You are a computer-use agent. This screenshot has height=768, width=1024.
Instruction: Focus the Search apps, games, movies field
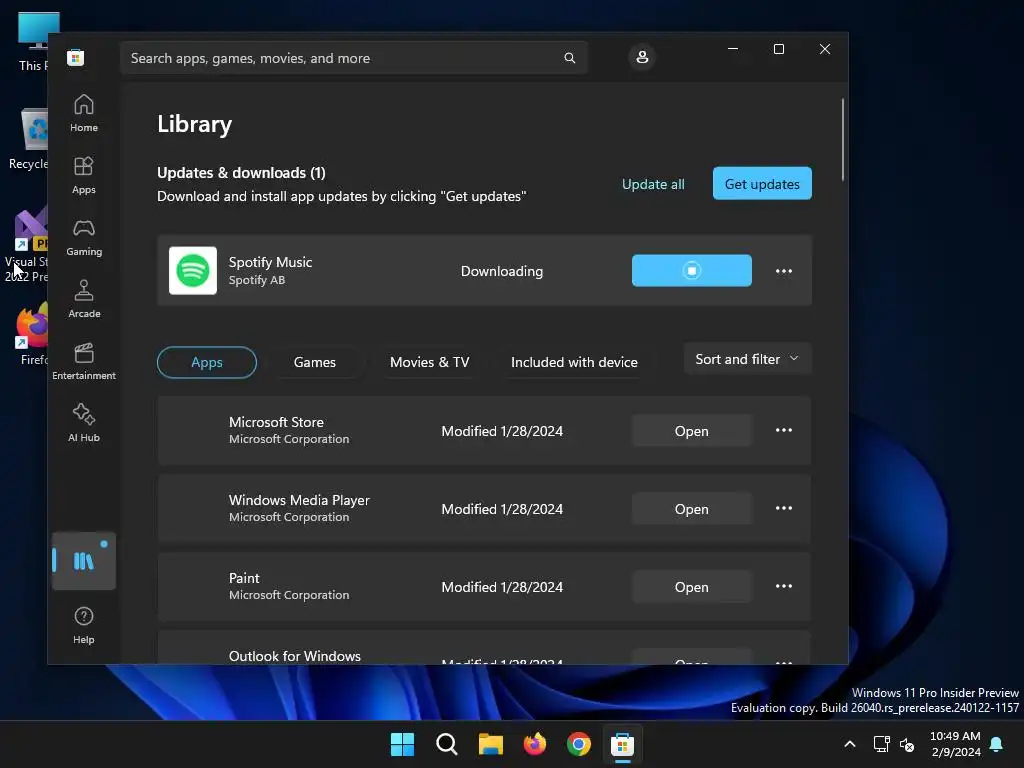point(353,58)
